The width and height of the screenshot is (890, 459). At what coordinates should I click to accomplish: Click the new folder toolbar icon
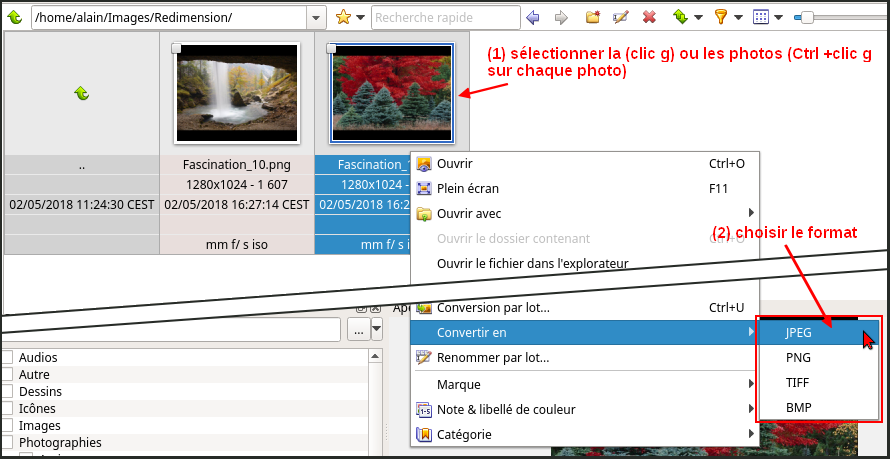592,17
